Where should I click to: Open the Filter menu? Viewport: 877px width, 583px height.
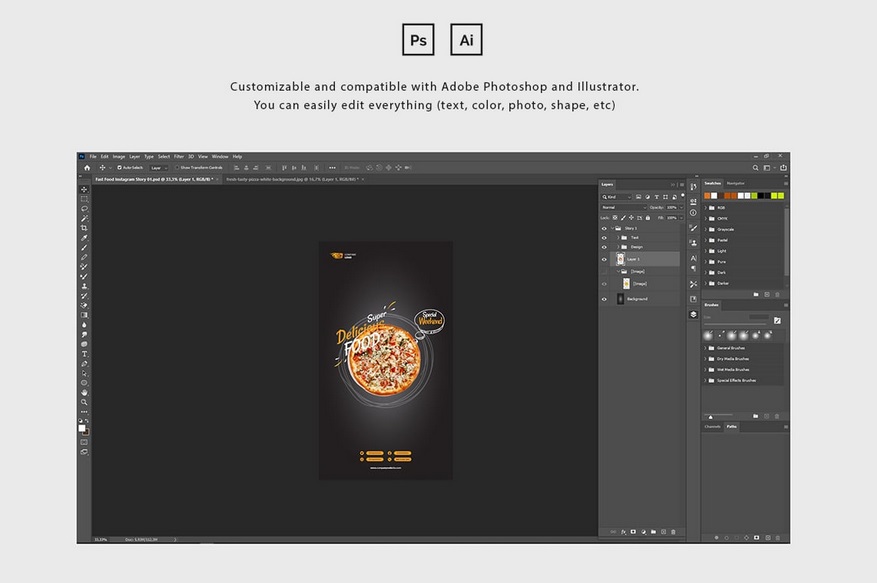[x=178, y=157]
